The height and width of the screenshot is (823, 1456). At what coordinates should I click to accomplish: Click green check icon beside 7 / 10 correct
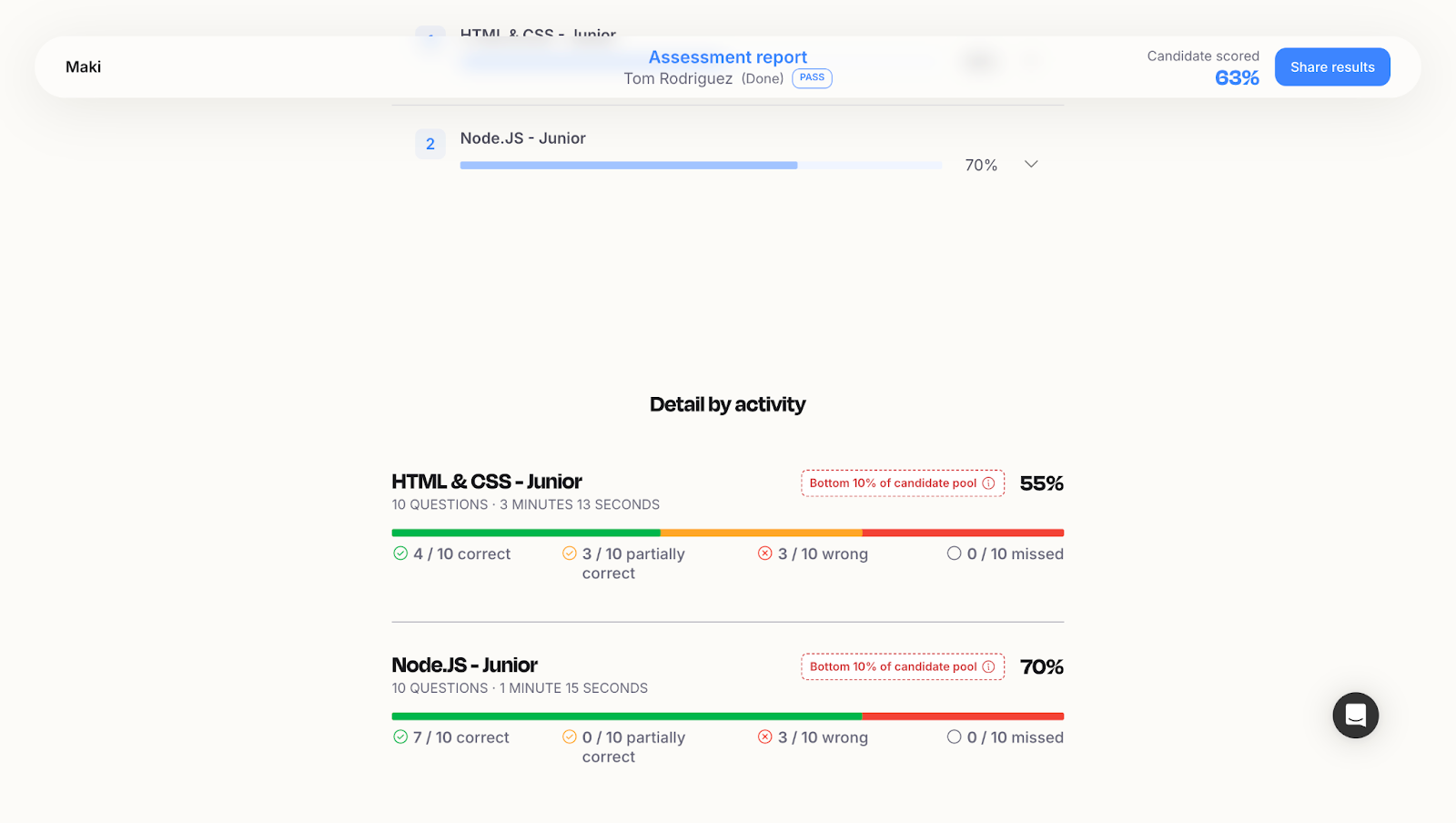[400, 737]
